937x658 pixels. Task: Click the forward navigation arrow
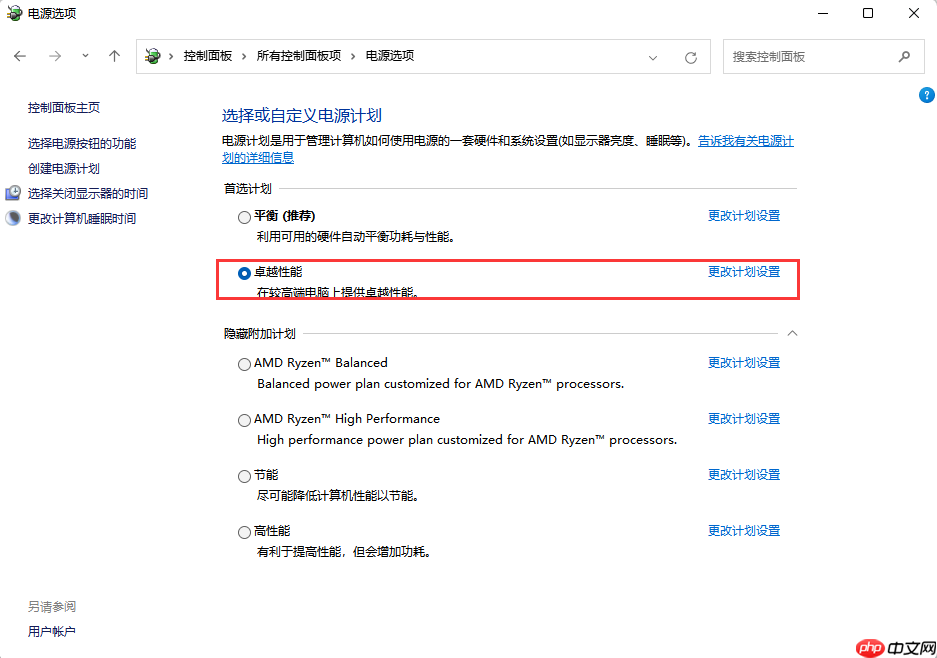(x=53, y=56)
